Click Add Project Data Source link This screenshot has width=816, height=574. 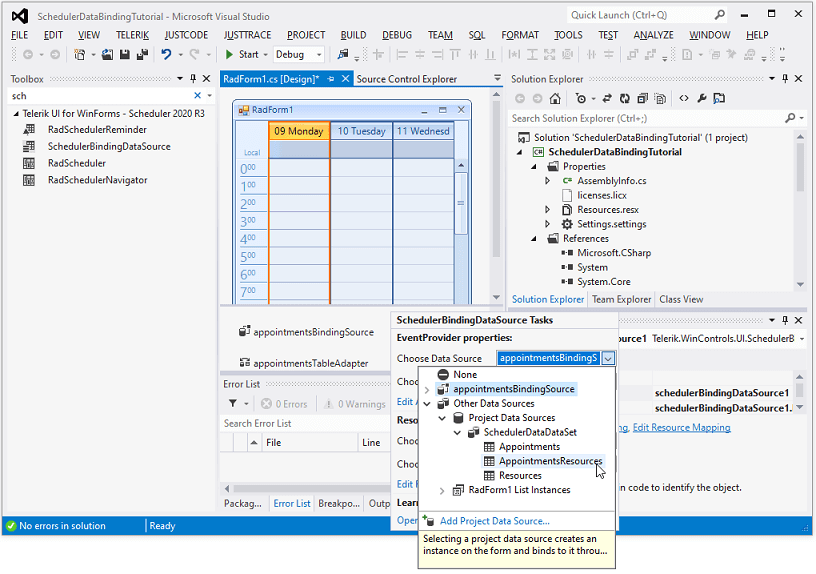click(494, 521)
